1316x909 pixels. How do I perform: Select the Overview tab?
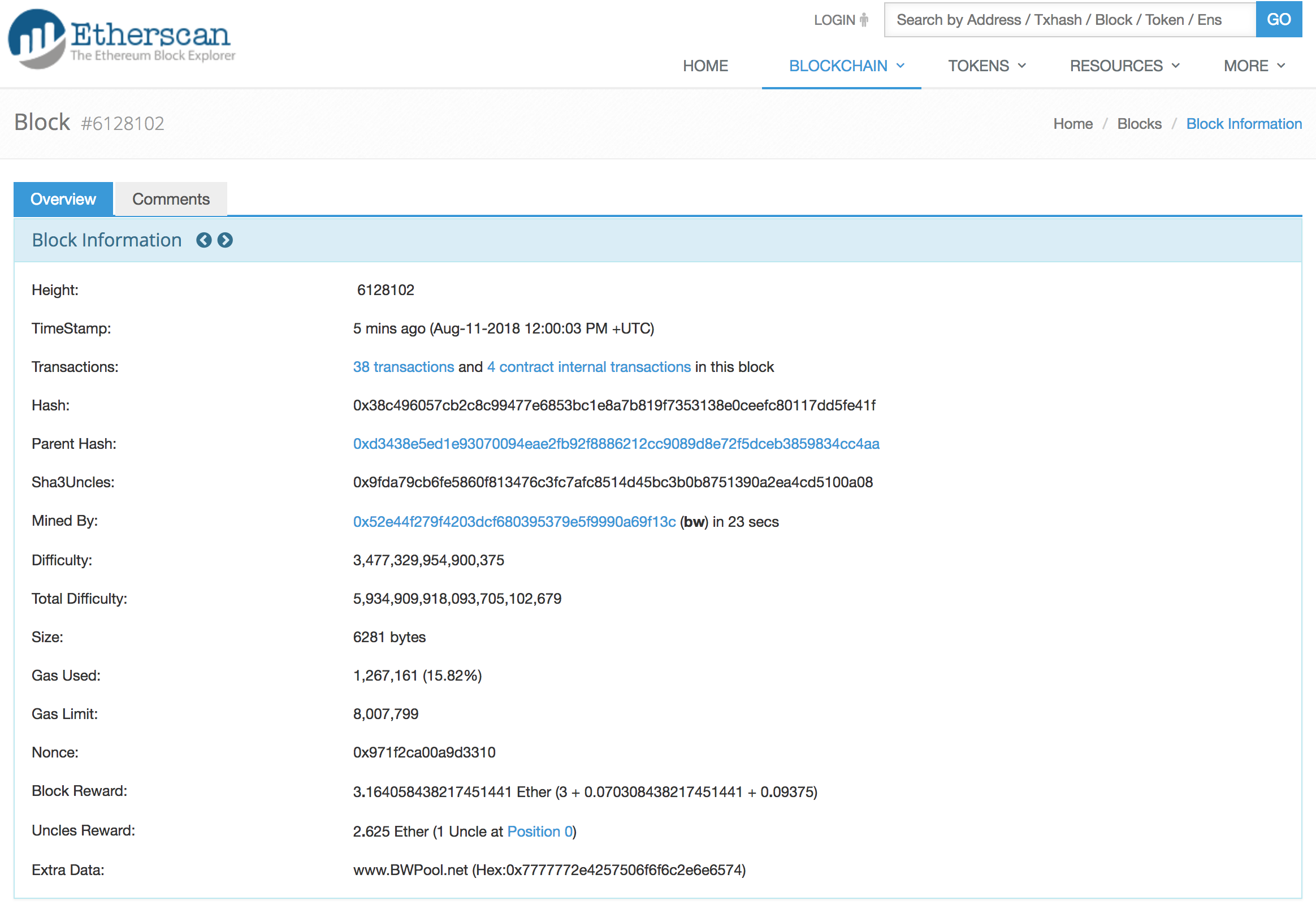(x=63, y=199)
